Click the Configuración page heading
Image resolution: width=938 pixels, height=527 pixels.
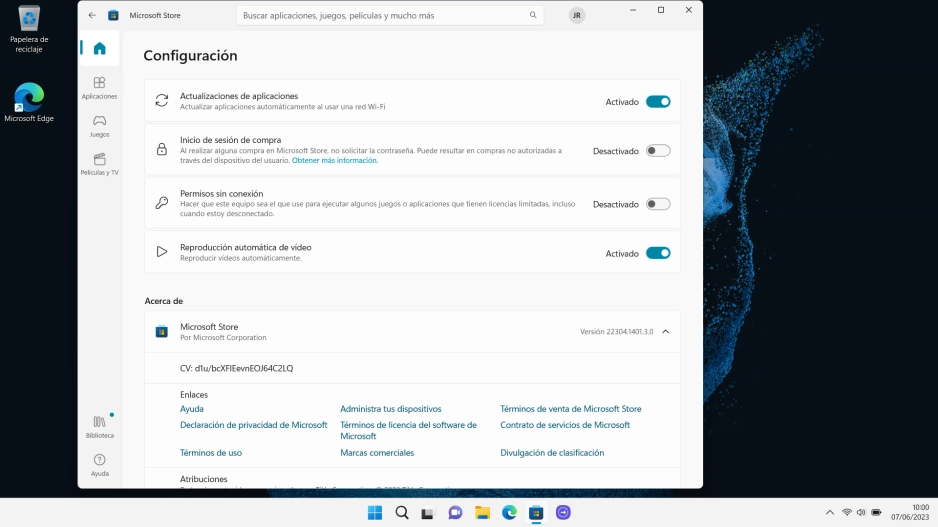point(190,56)
